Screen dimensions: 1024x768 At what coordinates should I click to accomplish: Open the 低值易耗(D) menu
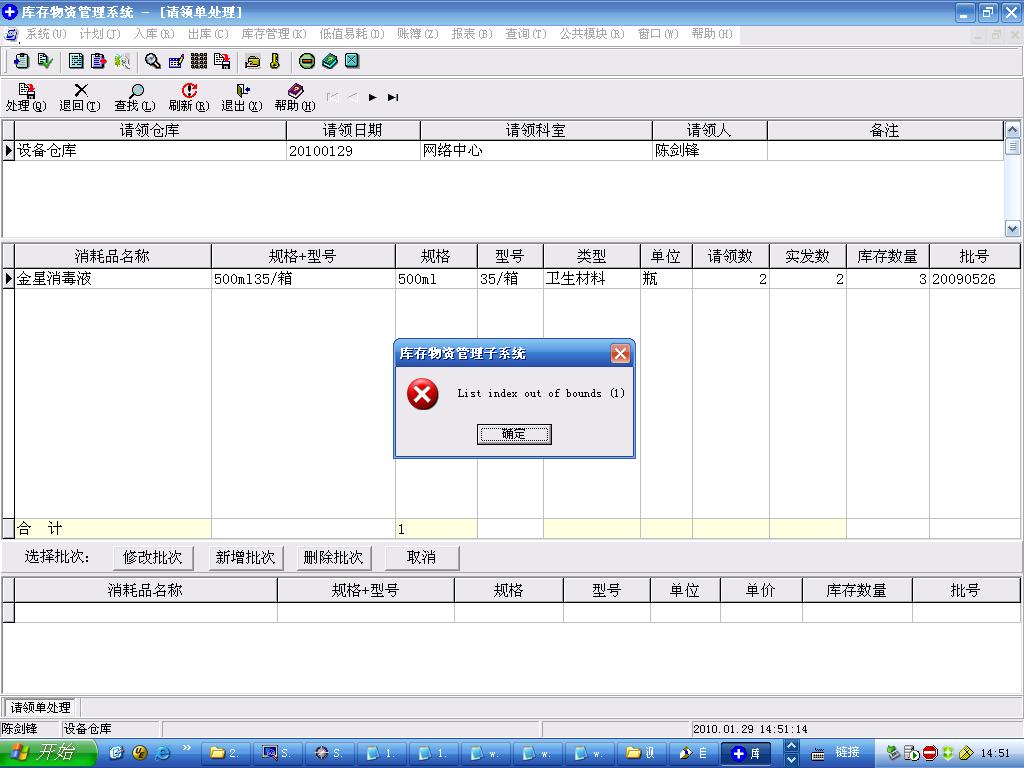pyautogui.click(x=352, y=34)
